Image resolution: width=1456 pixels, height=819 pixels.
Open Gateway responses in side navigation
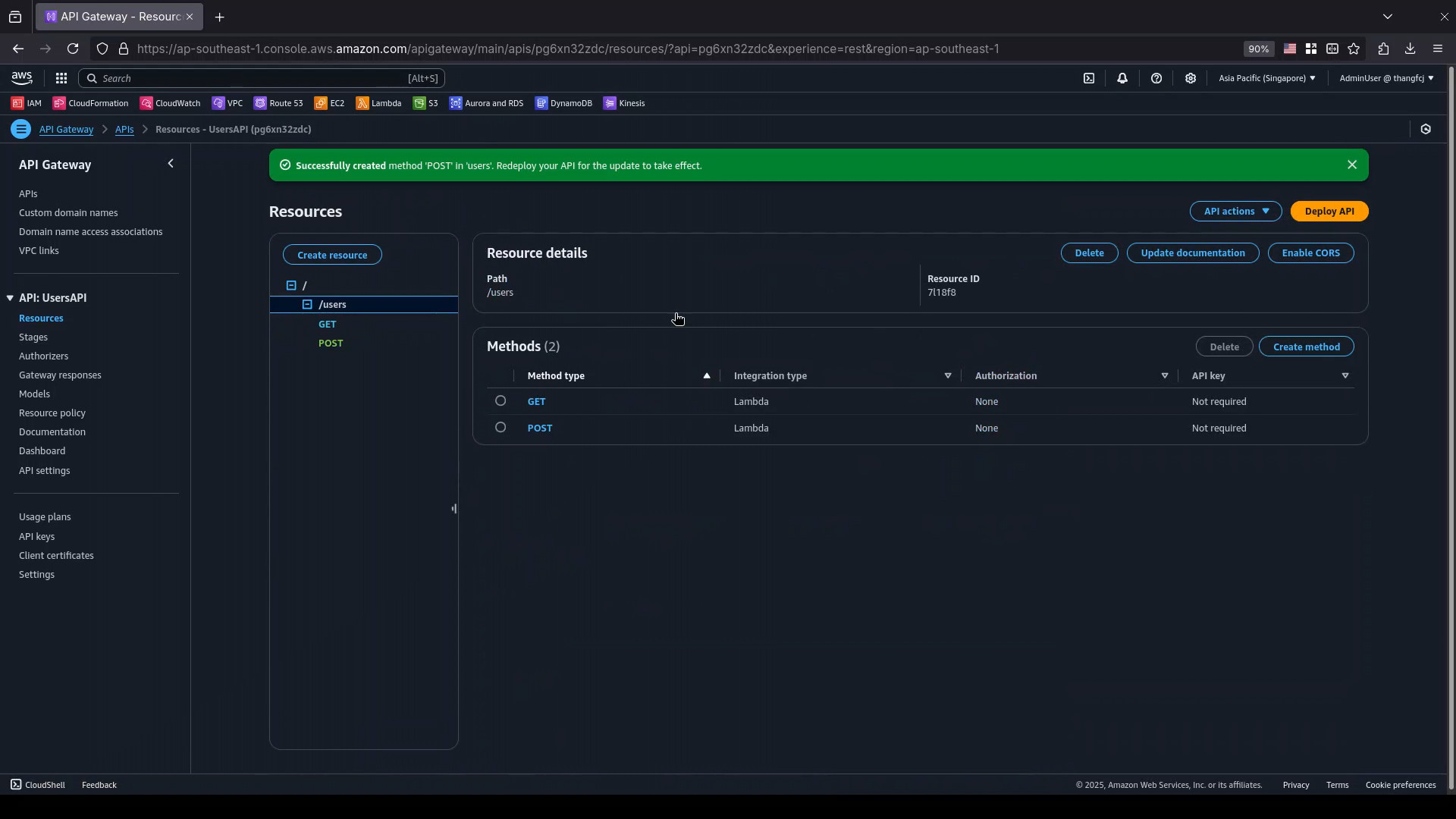pos(60,375)
